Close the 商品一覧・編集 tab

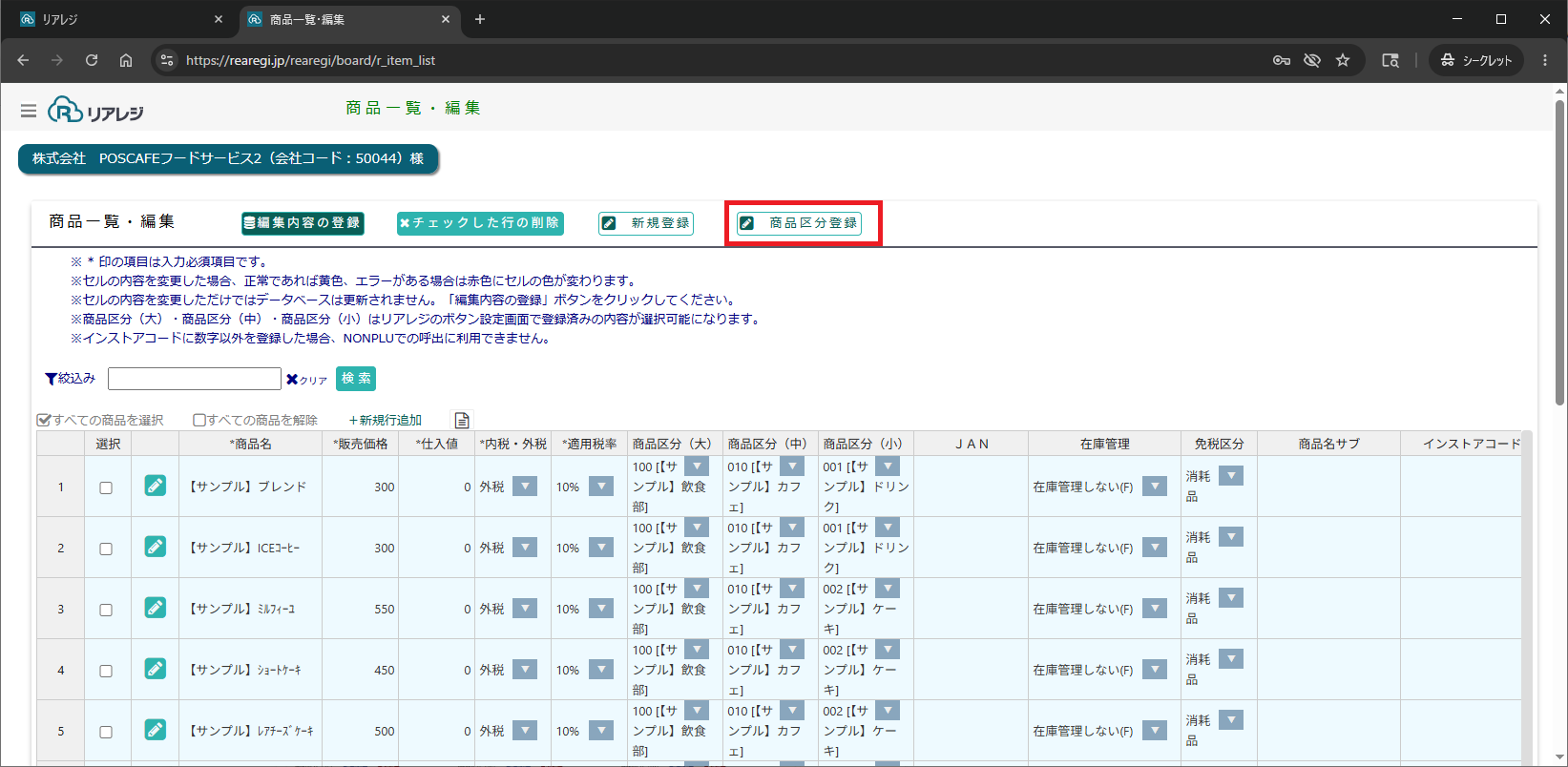pyautogui.click(x=446, y=19)
